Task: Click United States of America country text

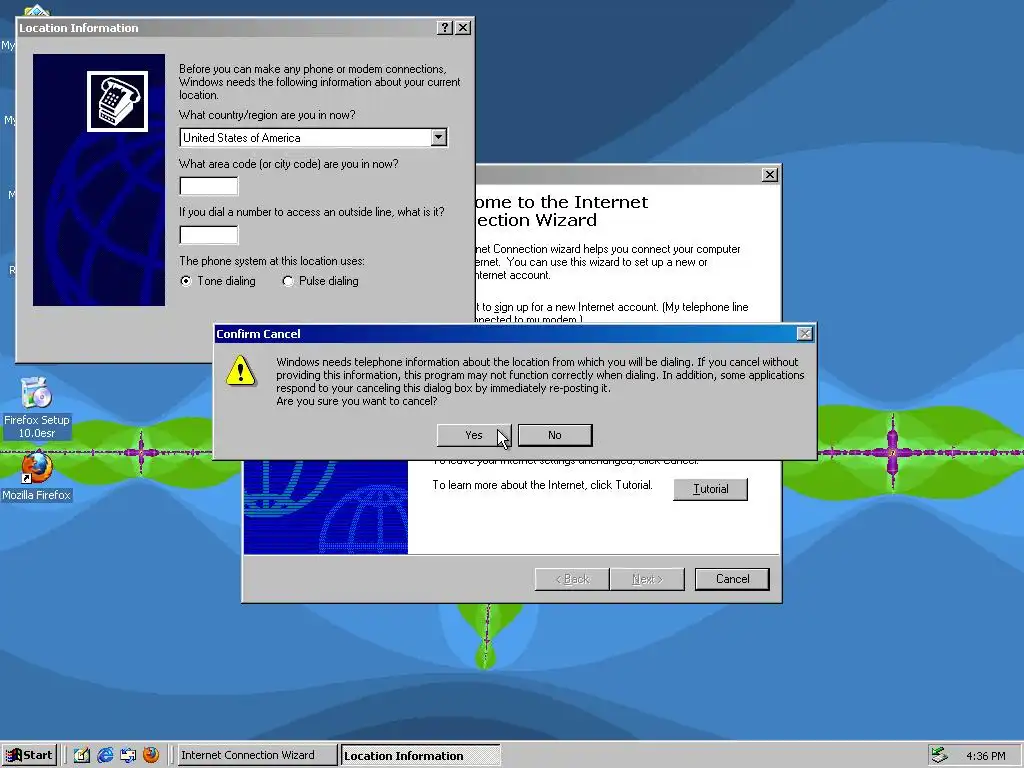Action: (x=242, y=138)
